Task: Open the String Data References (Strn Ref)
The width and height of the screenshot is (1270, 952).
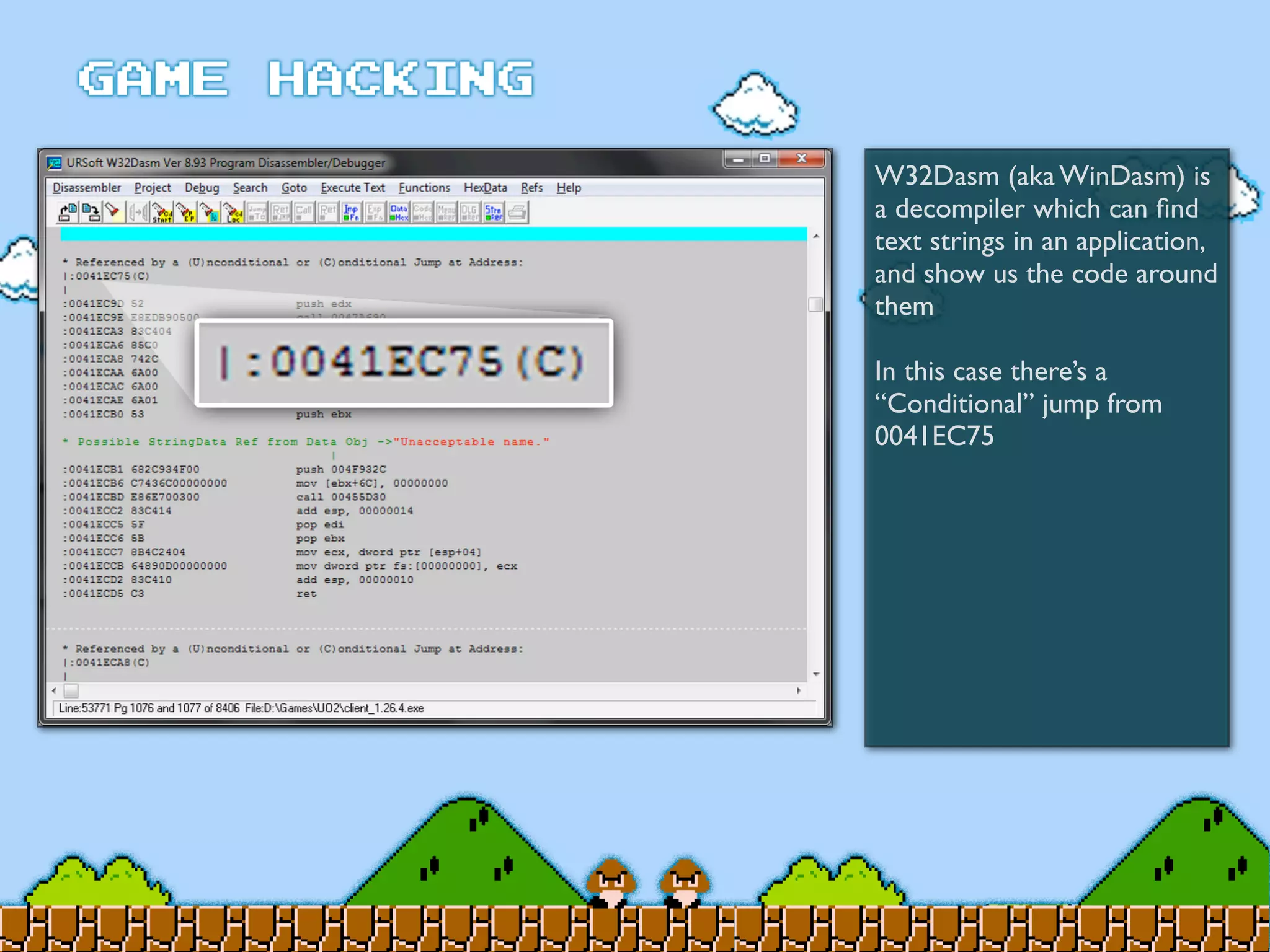Action: point(494,213)
